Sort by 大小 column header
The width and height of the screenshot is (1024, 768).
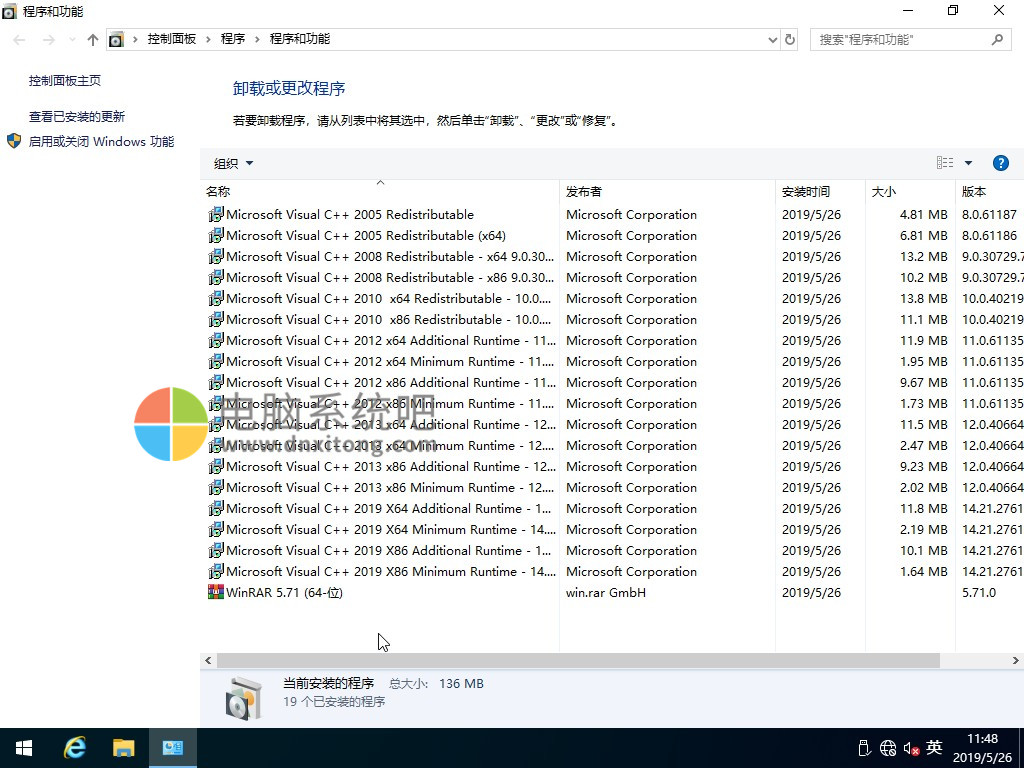tap(910, 191)
